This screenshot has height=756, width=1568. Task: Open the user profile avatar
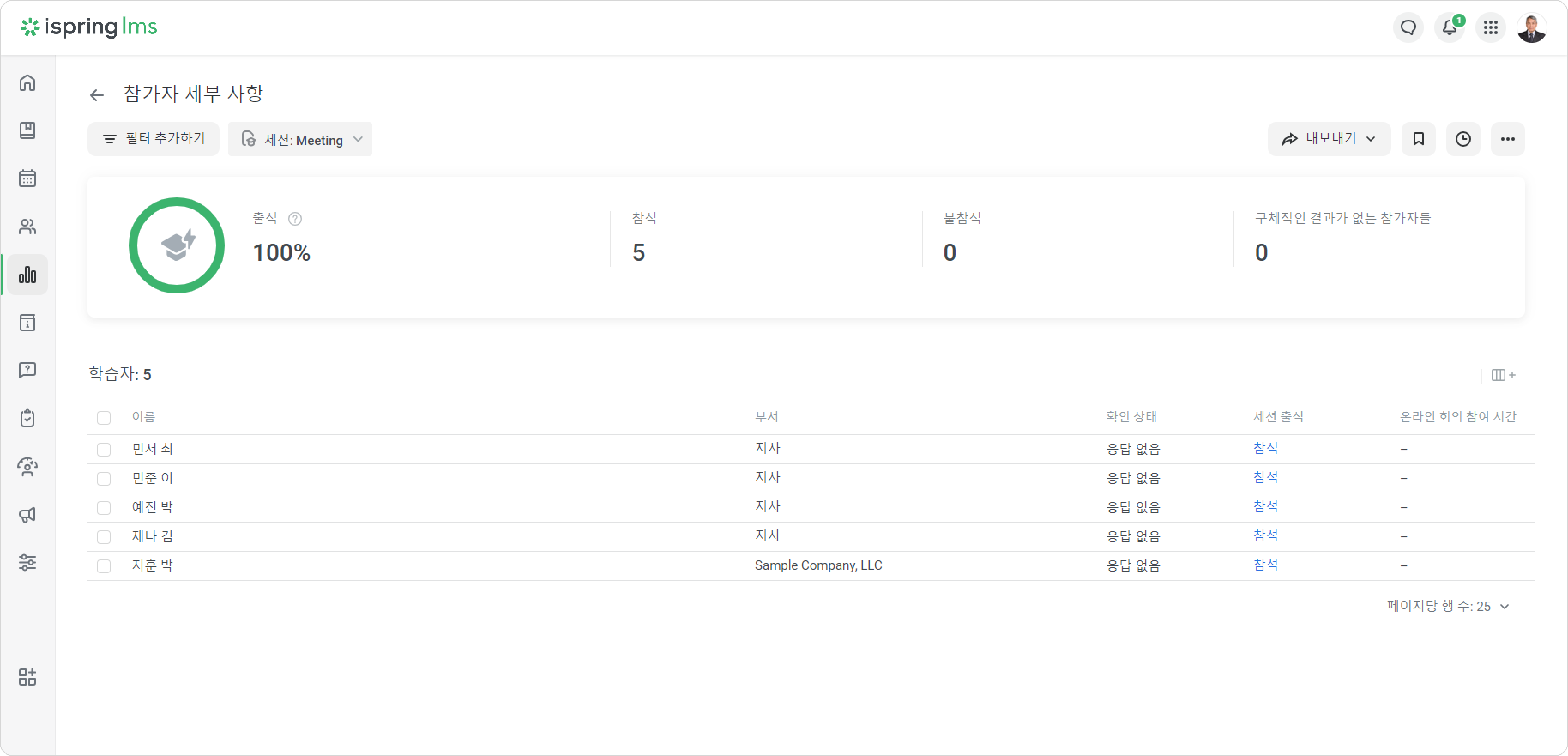tap(1532, 27)
